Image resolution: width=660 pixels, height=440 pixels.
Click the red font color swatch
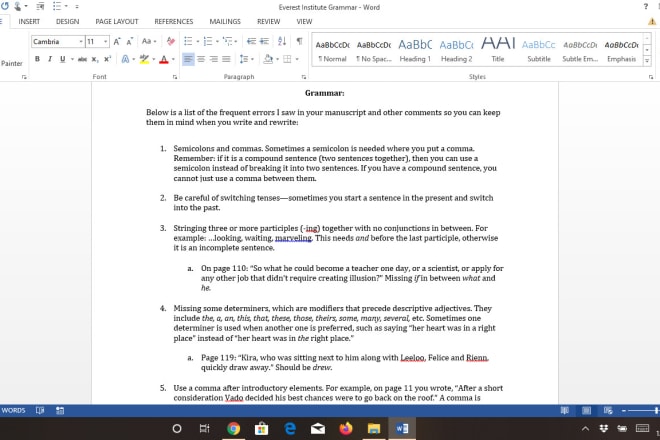click(164, 59)
